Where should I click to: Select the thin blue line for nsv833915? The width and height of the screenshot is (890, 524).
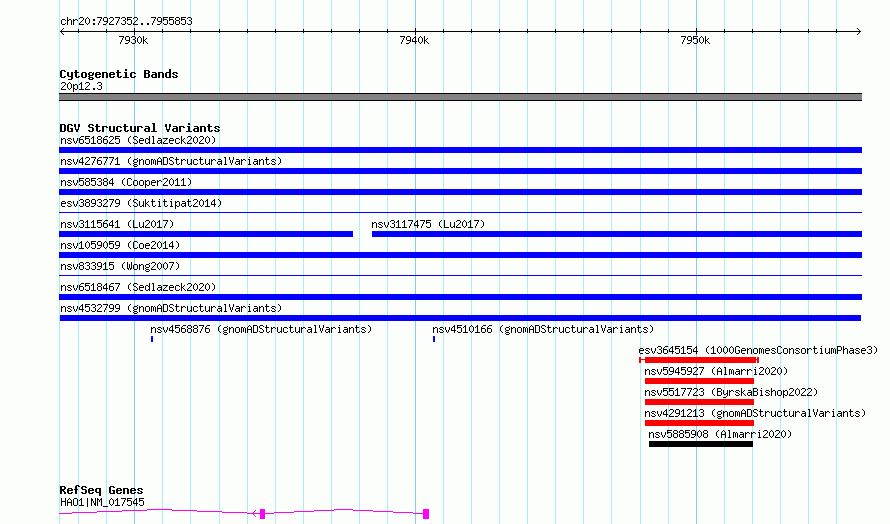click(x=460, y=276)
